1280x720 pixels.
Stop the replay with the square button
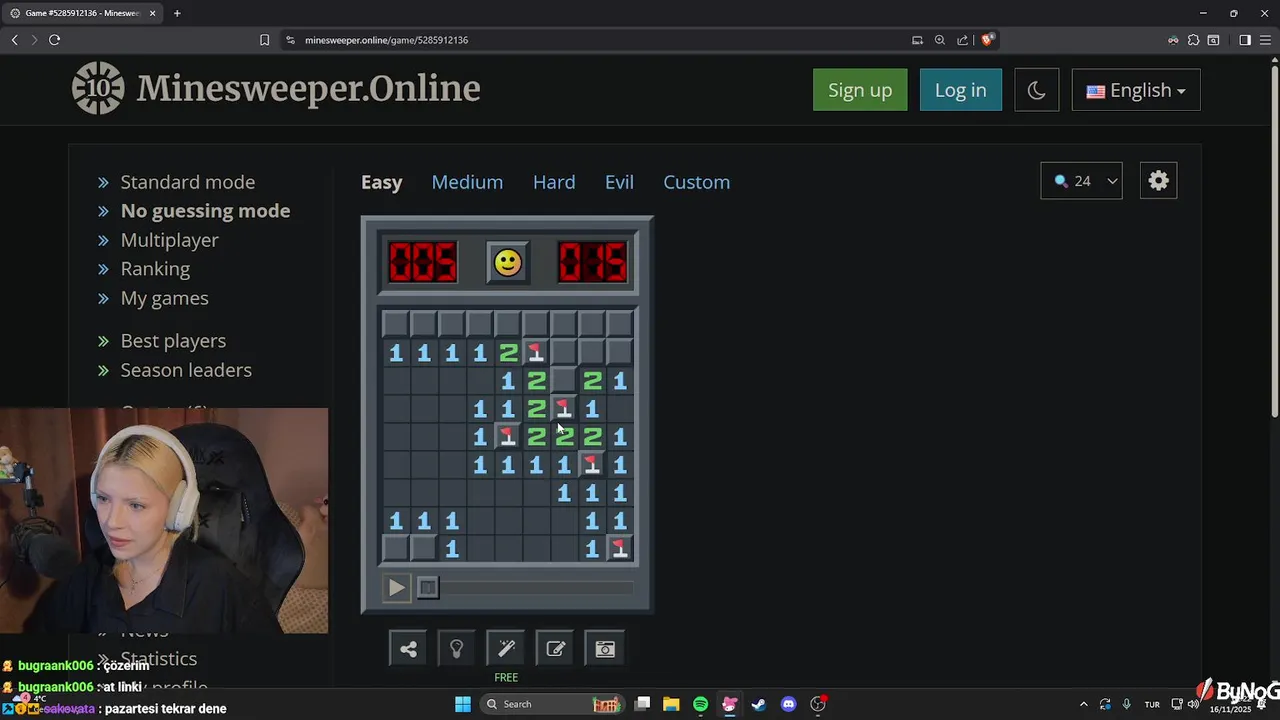[x=427, y=588]
